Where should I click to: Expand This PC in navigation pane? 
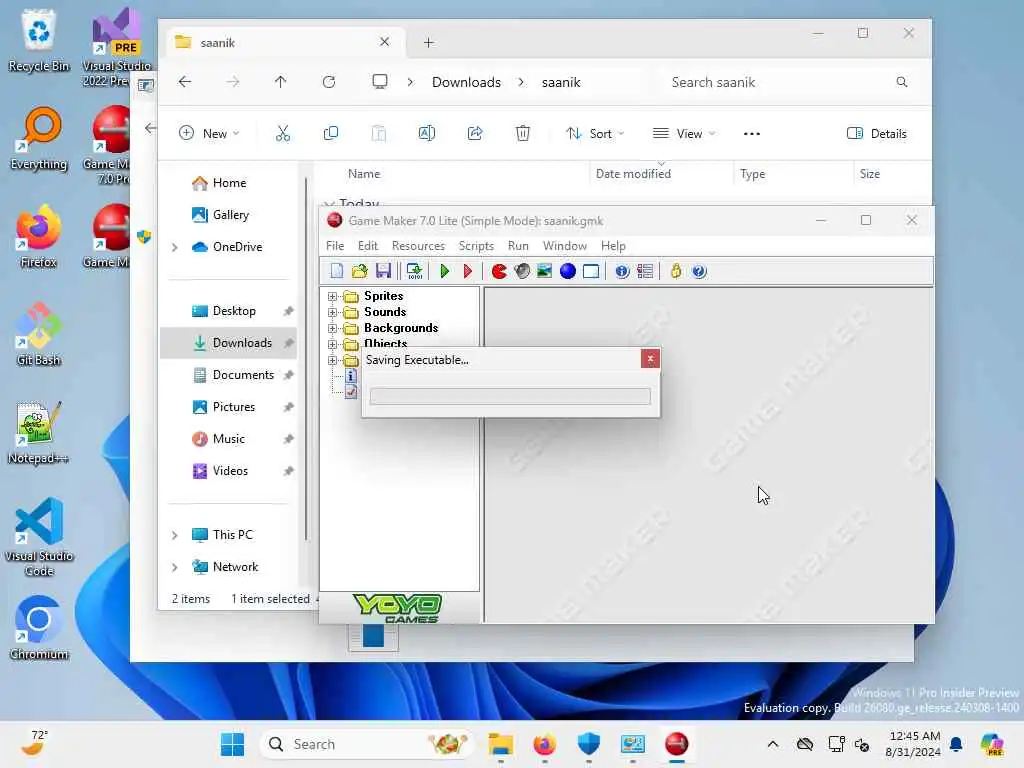tap(174, 535)
